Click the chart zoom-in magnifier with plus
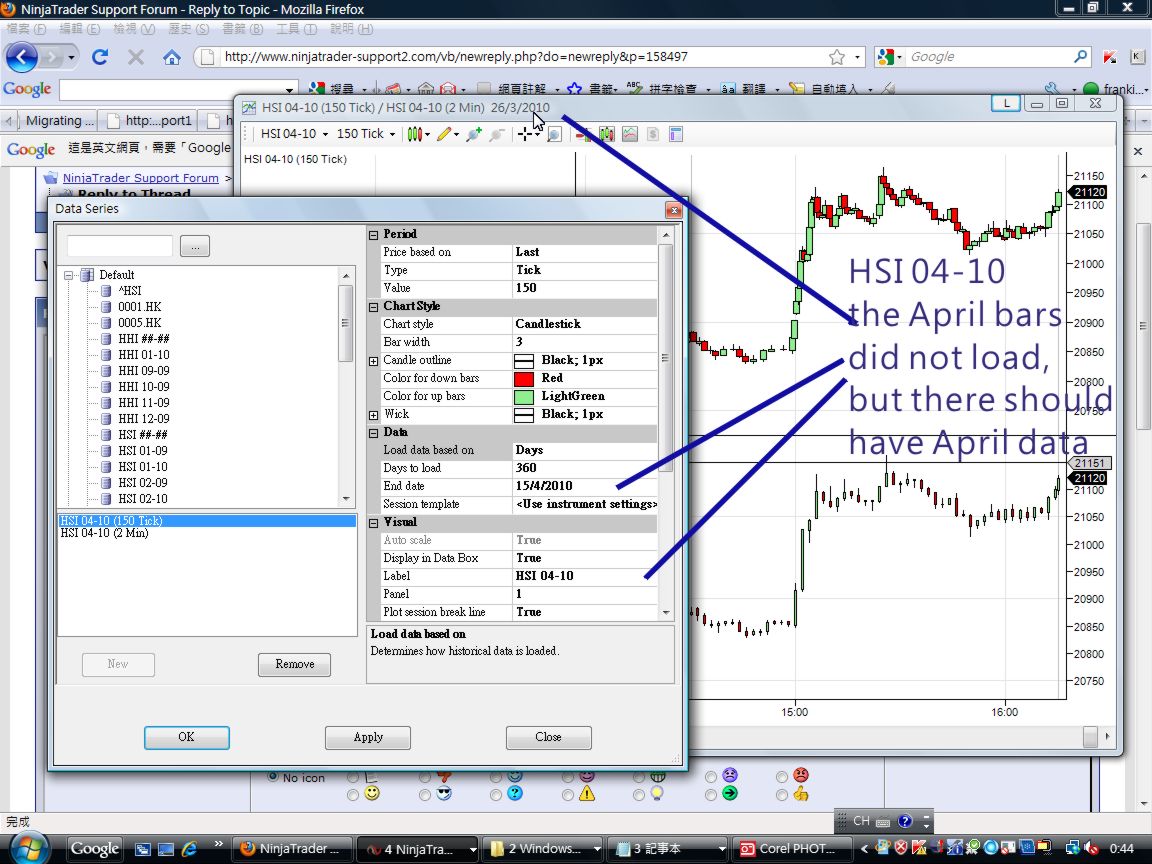1152x864 pixels. click(x=474, y=134)
